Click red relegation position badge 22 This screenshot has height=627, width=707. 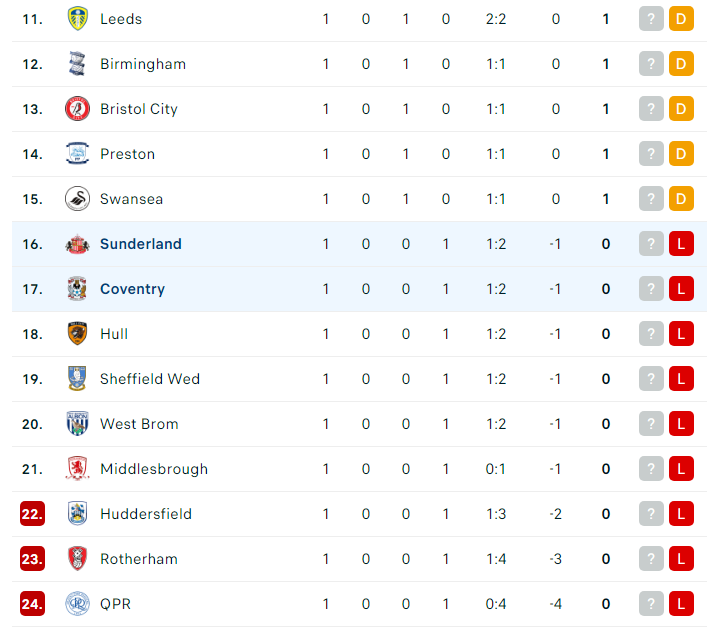pos(32,514)
